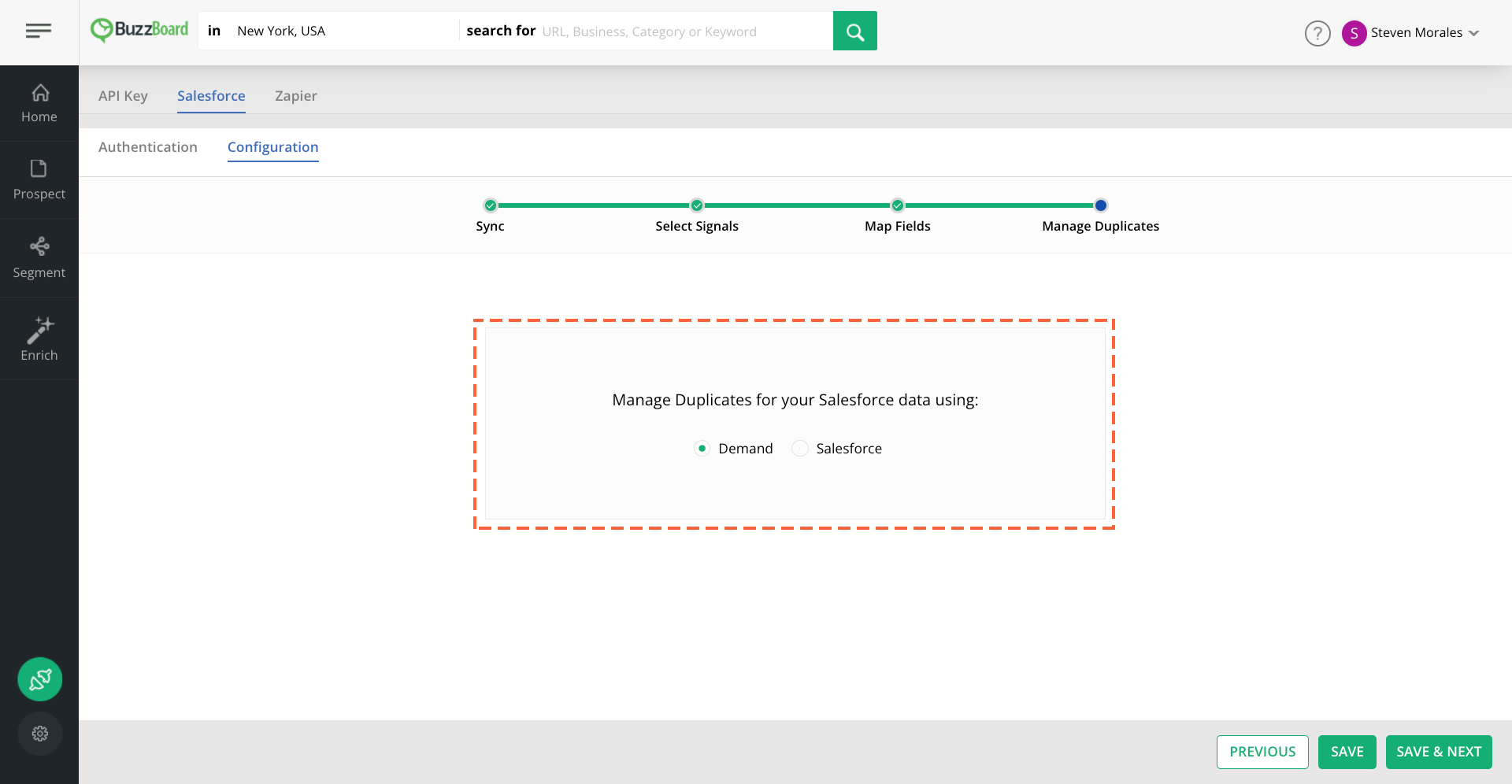This screenshot has height=784, width=1512.
Task: Open the help question mark icon
Action: pyautogui.click(x=1317, y=33)
